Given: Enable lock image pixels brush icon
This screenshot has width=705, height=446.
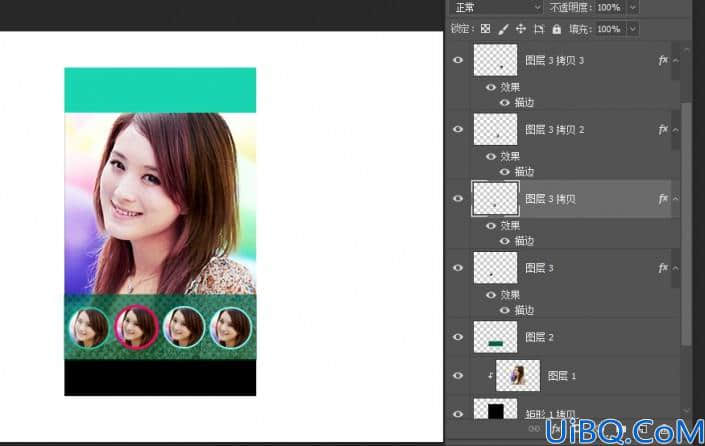Looking at the screenshot, I should click(x=503, y=29).
